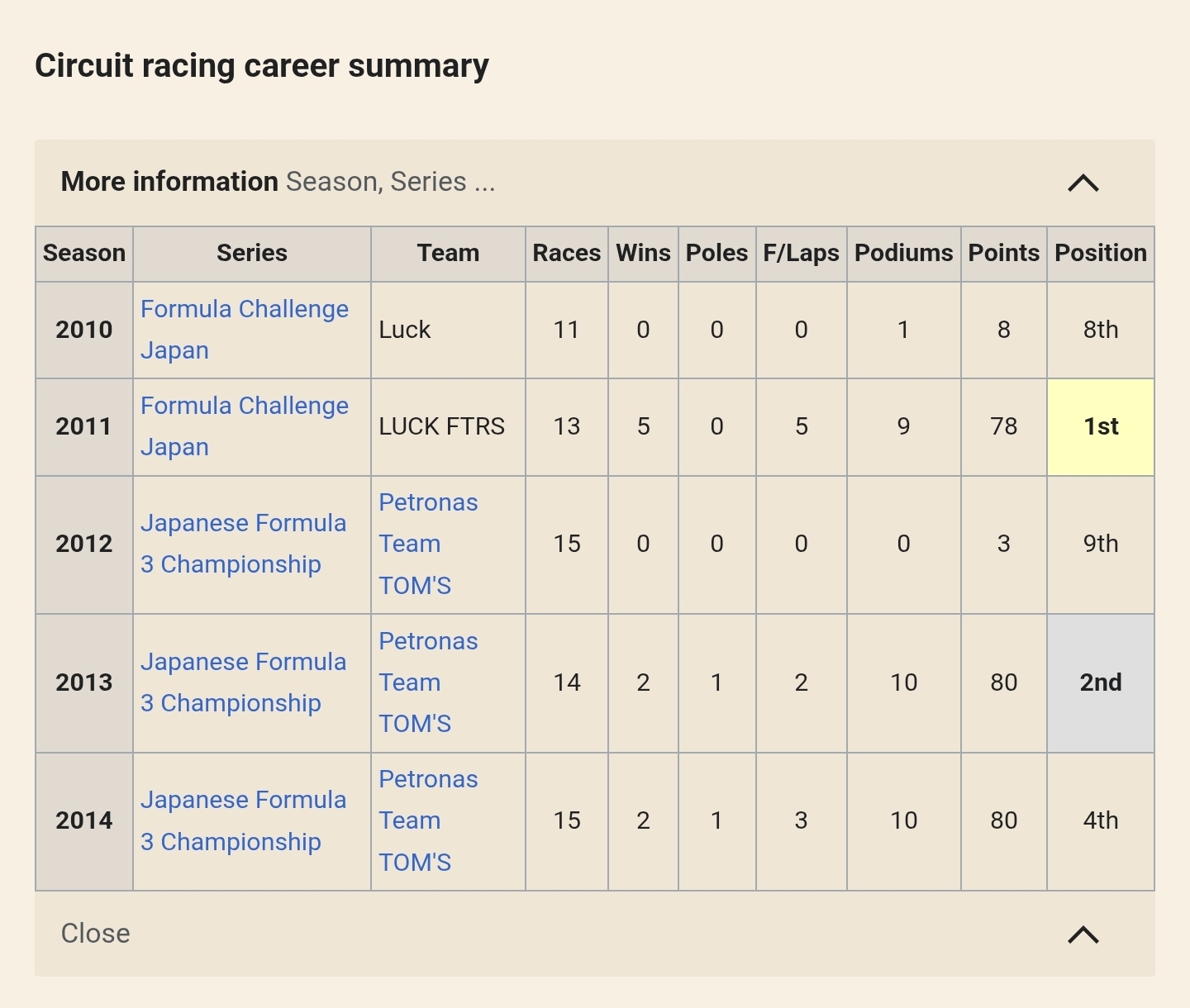1190x1008 pixels.
Task: Collapse the More information section chevron
Action: tap(1083, 183)
